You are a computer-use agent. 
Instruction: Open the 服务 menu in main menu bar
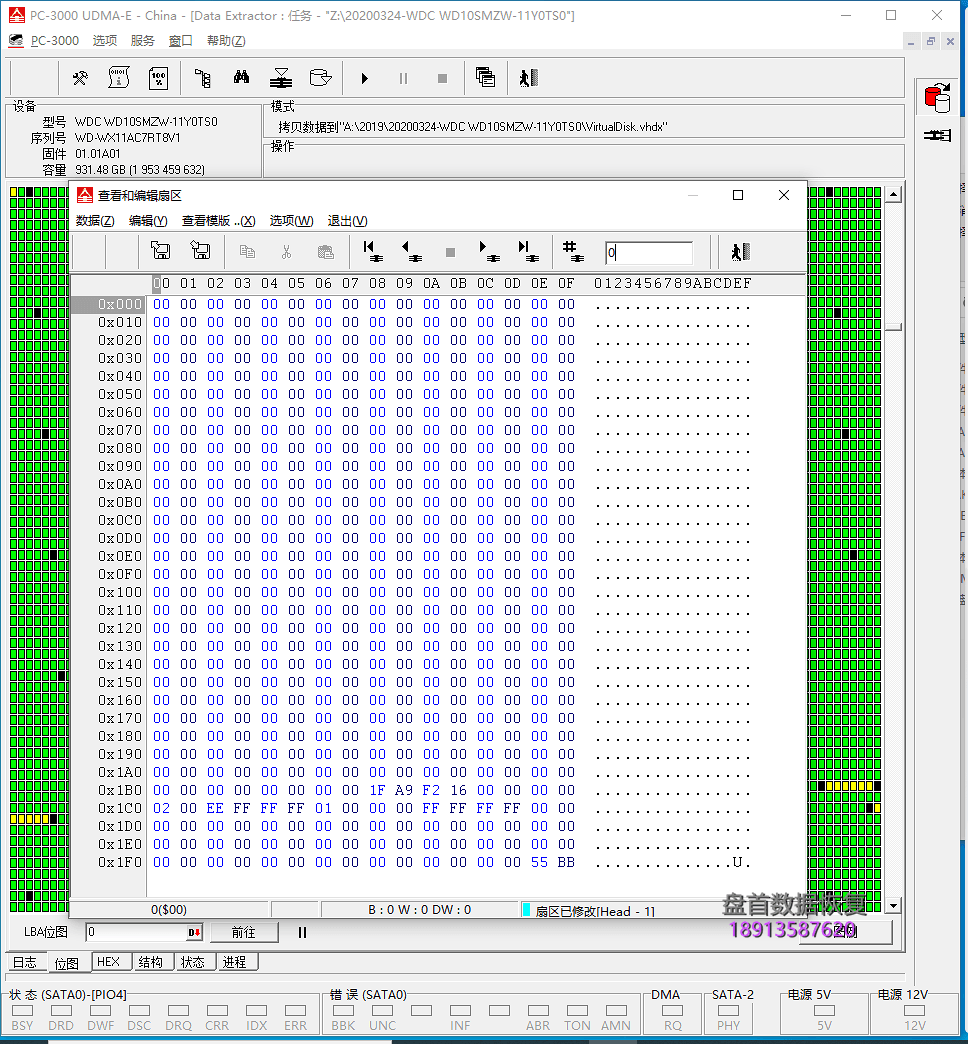142,41
